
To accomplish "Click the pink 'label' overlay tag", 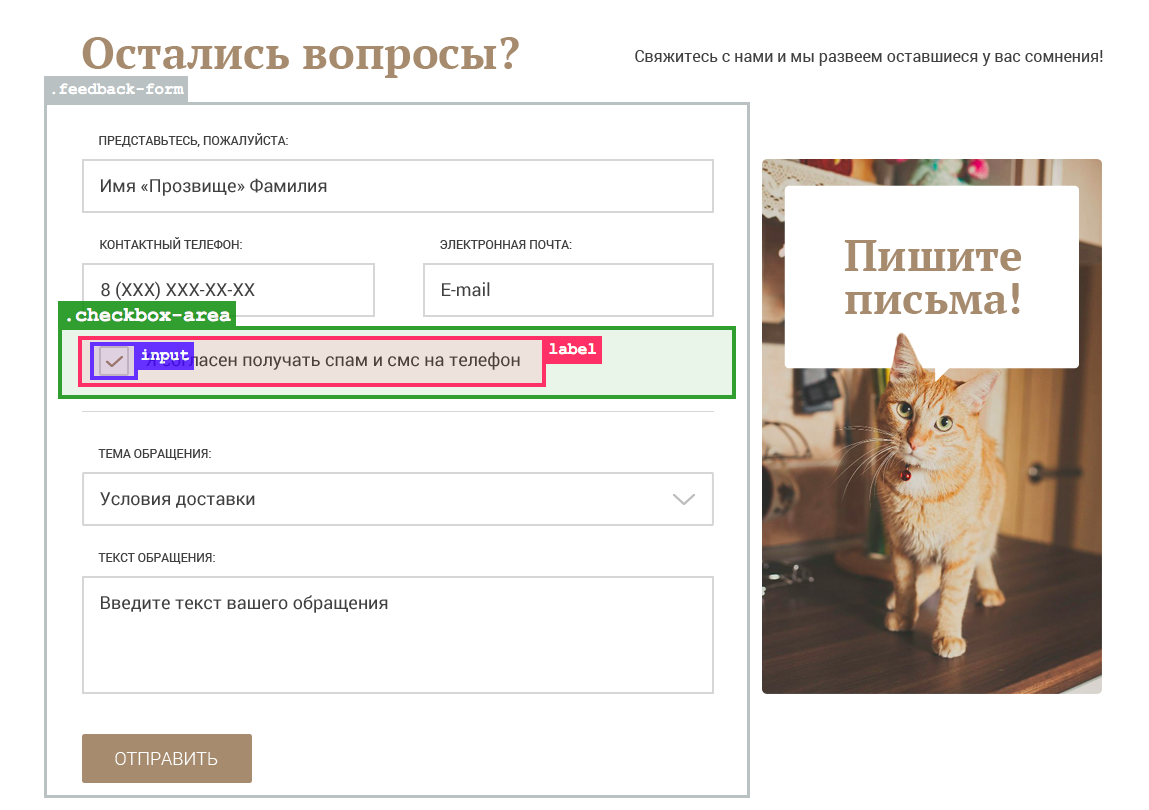I will pyautogui.click(x=572, y=349).
